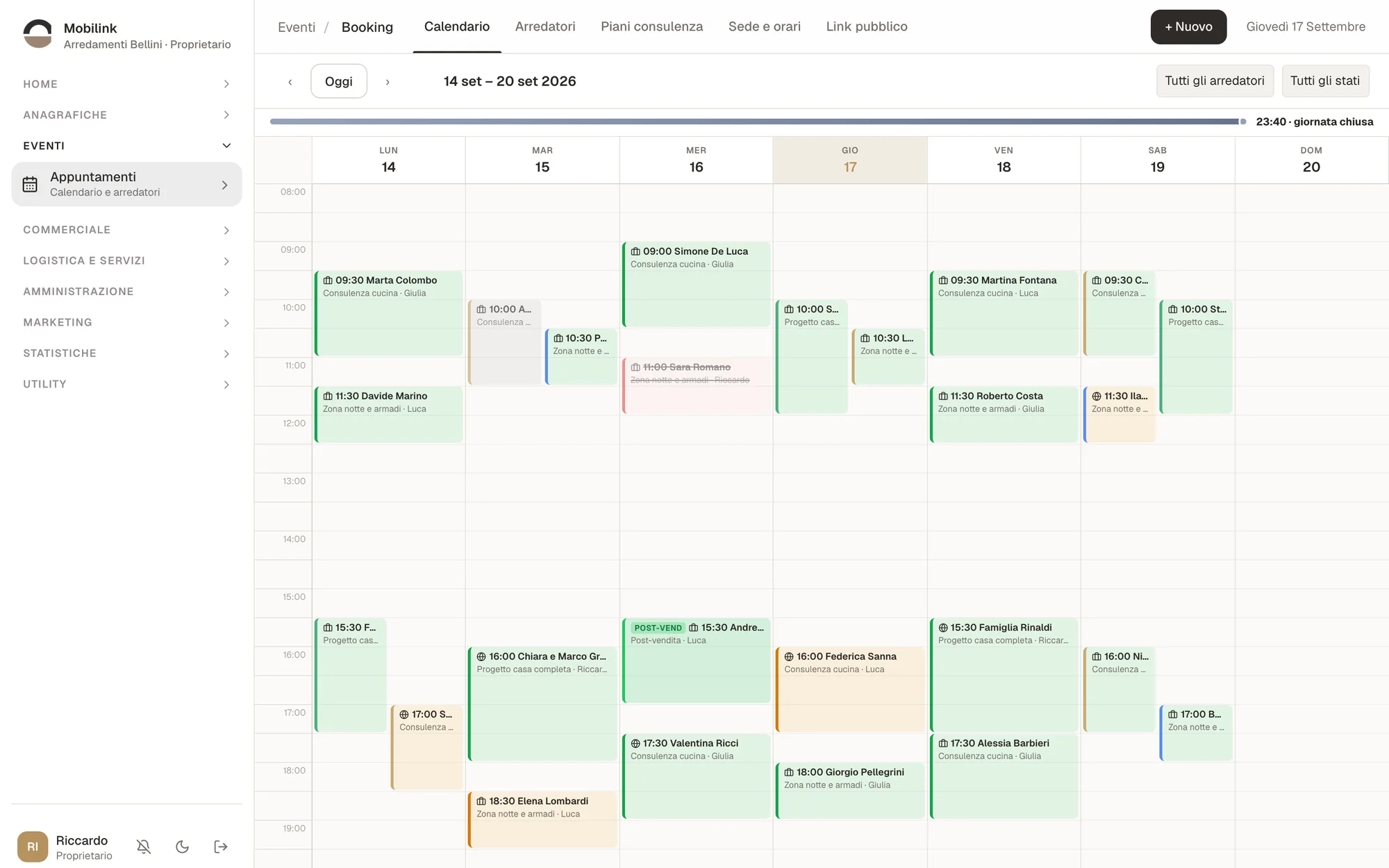Click in-store icon on 10:00 Tuesday appointment
The height and width of the screenshot is (868, 1389).
pos(481,310)
